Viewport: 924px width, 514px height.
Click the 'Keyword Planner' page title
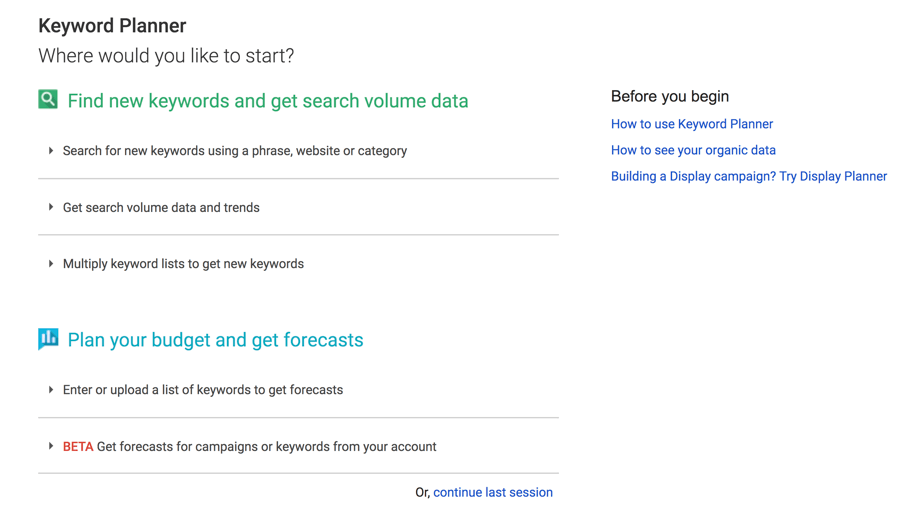112,26
